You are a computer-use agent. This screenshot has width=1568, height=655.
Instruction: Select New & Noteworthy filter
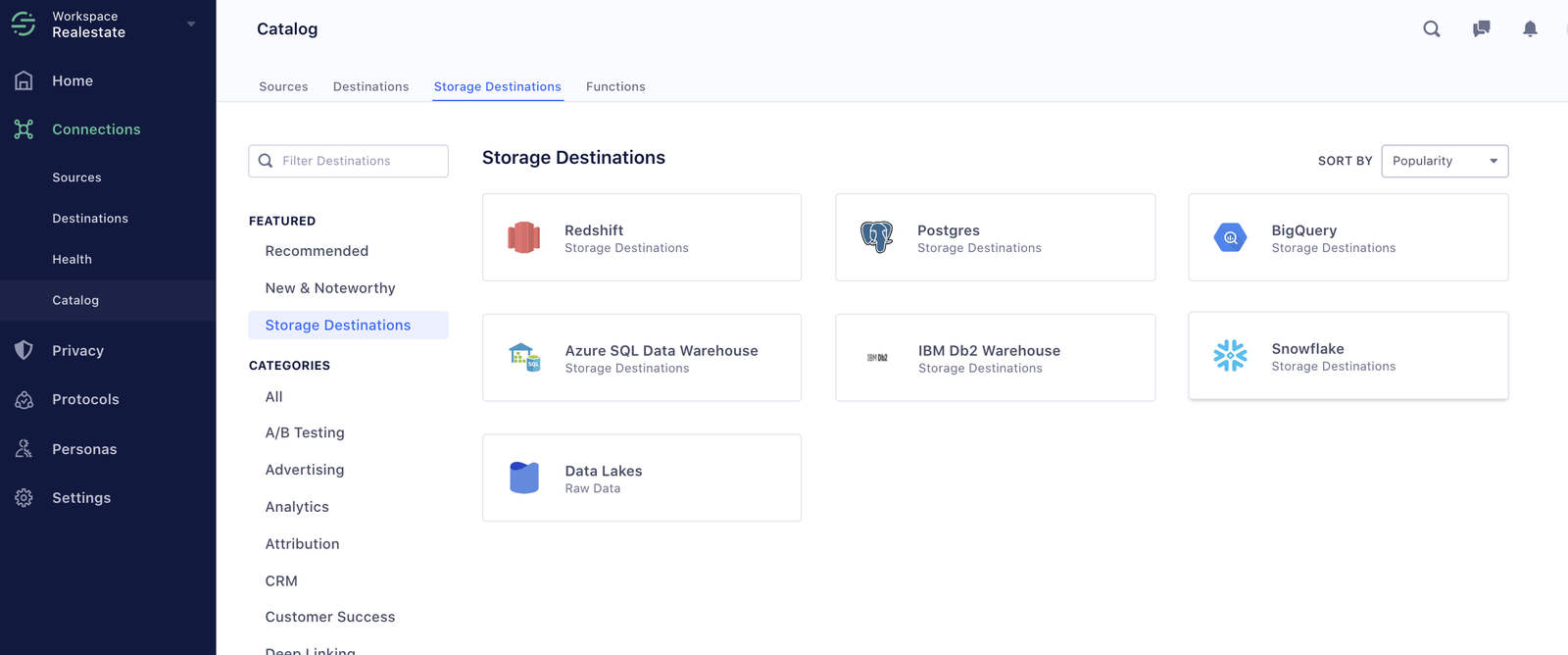pos(330,288)
